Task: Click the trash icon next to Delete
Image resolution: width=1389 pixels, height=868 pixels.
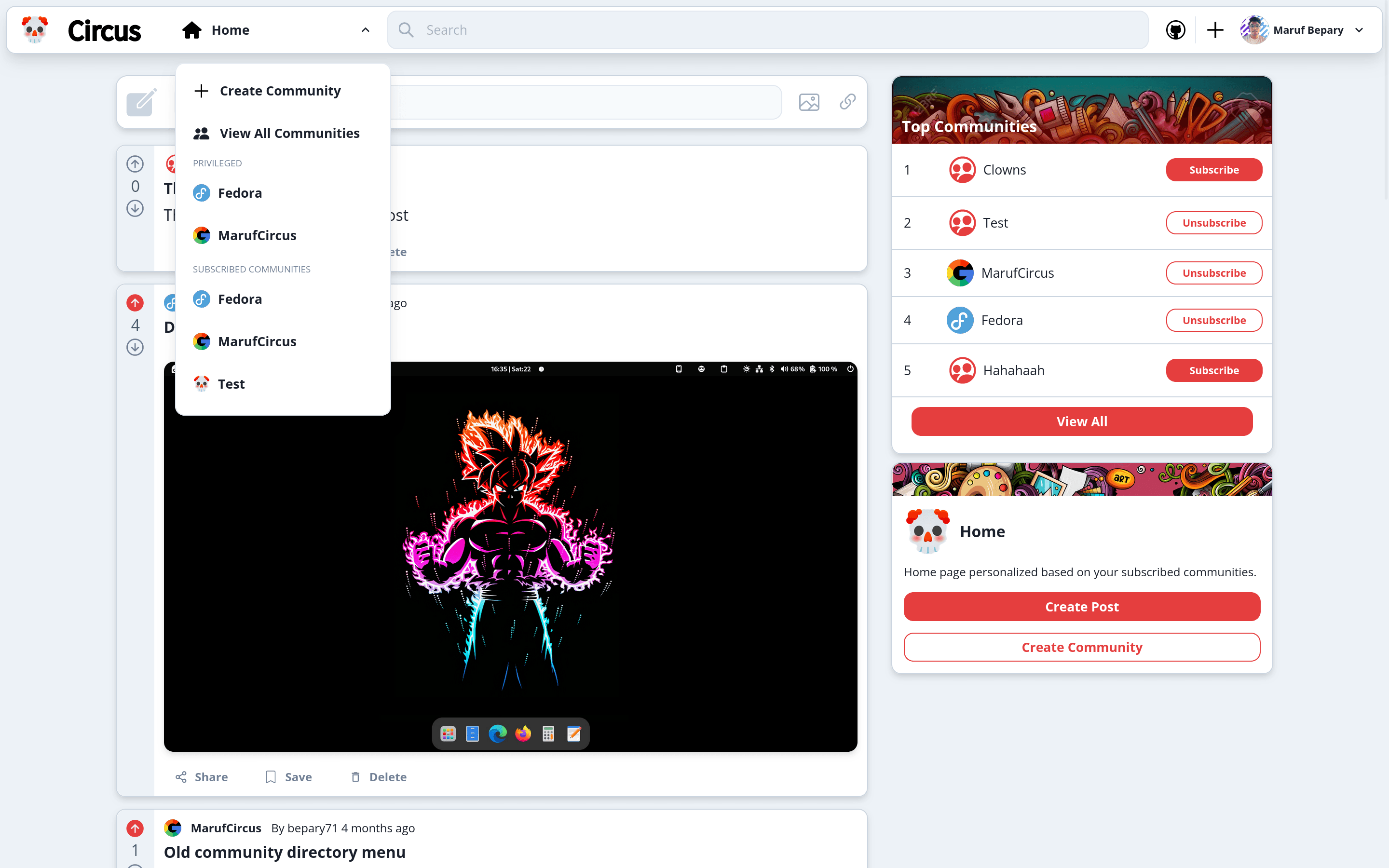Action: (x=355, y=777)
